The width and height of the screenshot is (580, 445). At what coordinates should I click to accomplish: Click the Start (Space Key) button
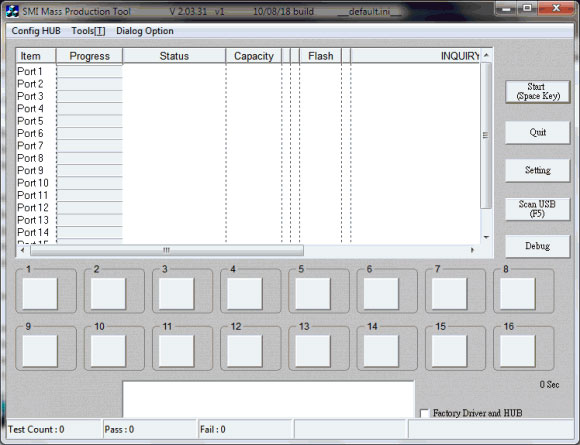pyautogui.click(x=537, y=91)
